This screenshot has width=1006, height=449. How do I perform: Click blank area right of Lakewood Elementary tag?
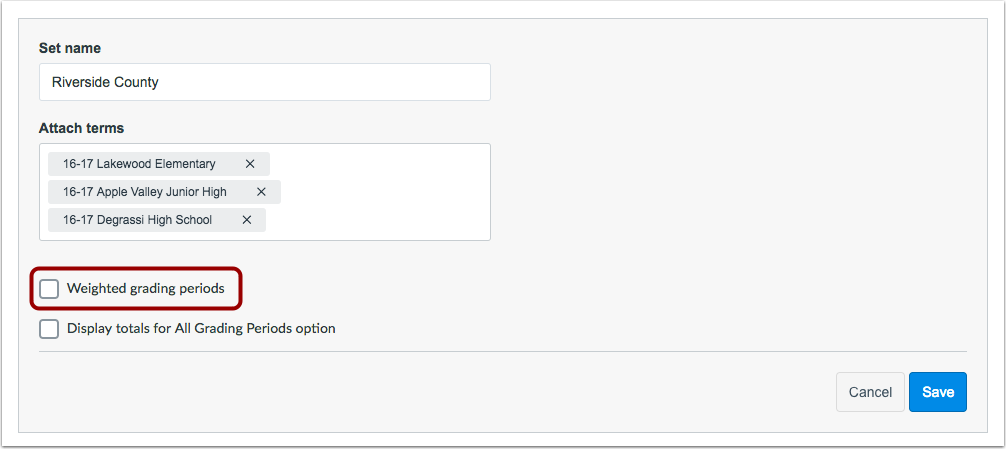[380, 164]
